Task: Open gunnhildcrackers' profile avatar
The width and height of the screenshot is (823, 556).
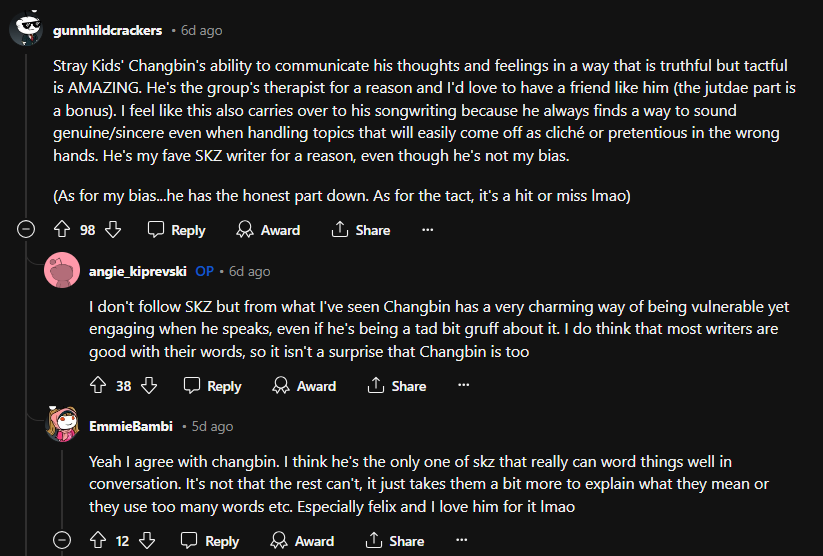Action: pyautogui.click(x=26, y=31)
